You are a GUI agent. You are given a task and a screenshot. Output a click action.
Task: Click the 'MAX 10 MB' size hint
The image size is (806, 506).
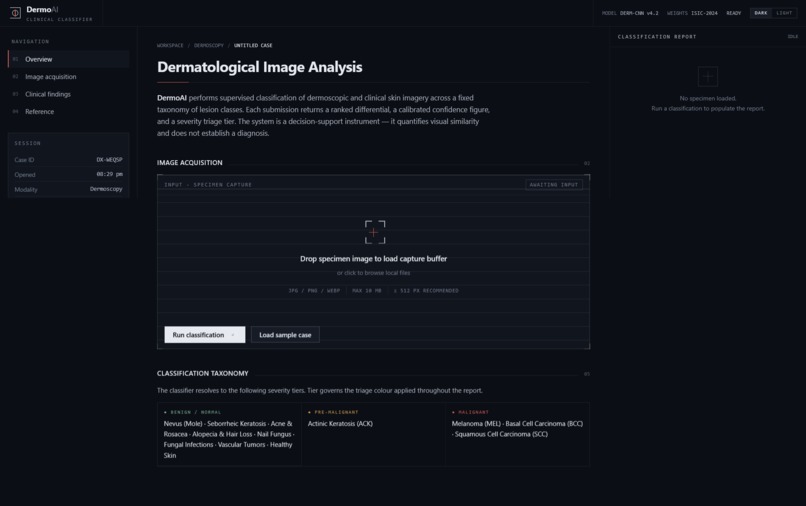point(367,291)
